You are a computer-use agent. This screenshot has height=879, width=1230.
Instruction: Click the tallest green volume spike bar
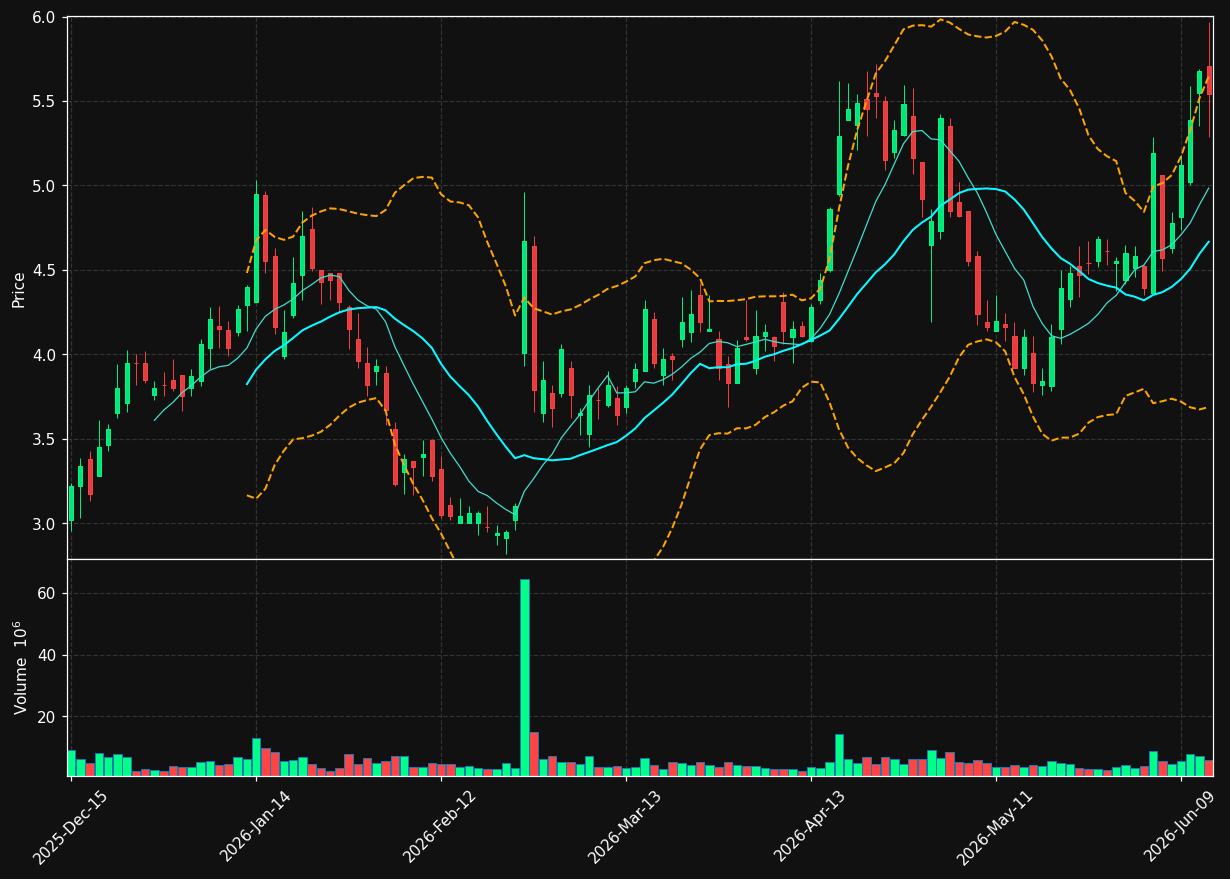(x=524, y=677)
